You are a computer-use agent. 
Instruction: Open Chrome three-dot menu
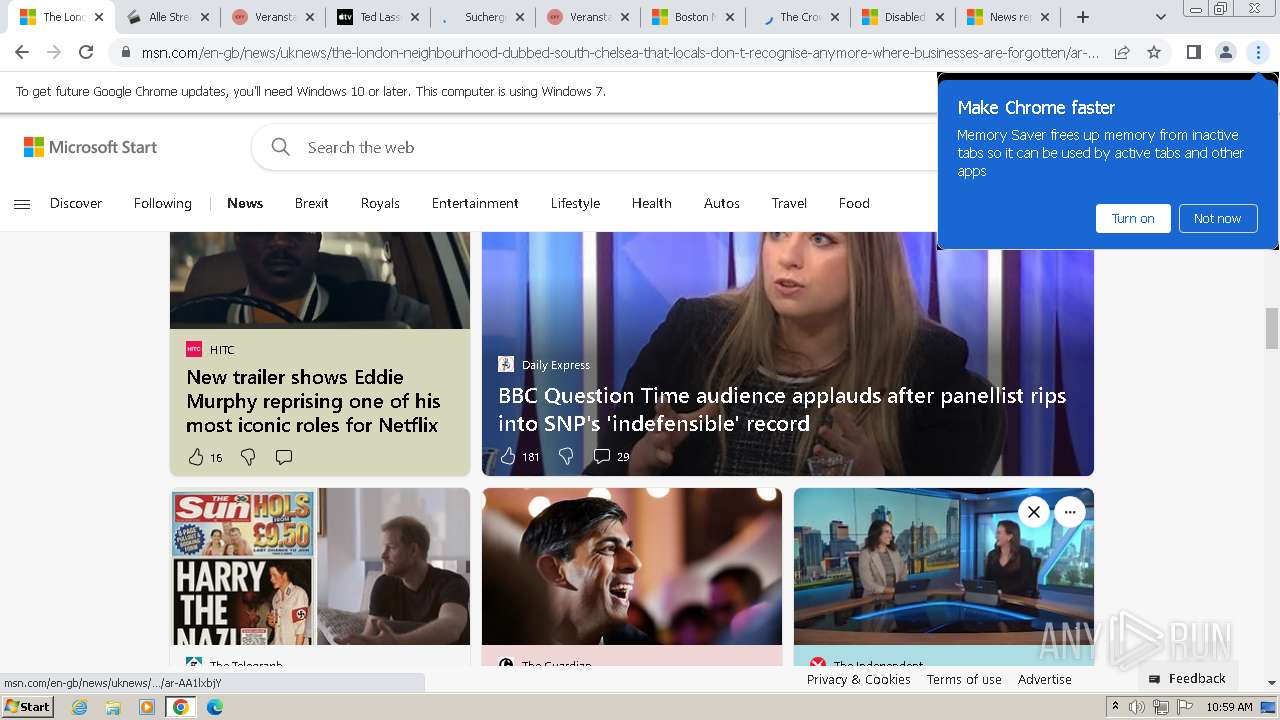tap(1258, 52)
